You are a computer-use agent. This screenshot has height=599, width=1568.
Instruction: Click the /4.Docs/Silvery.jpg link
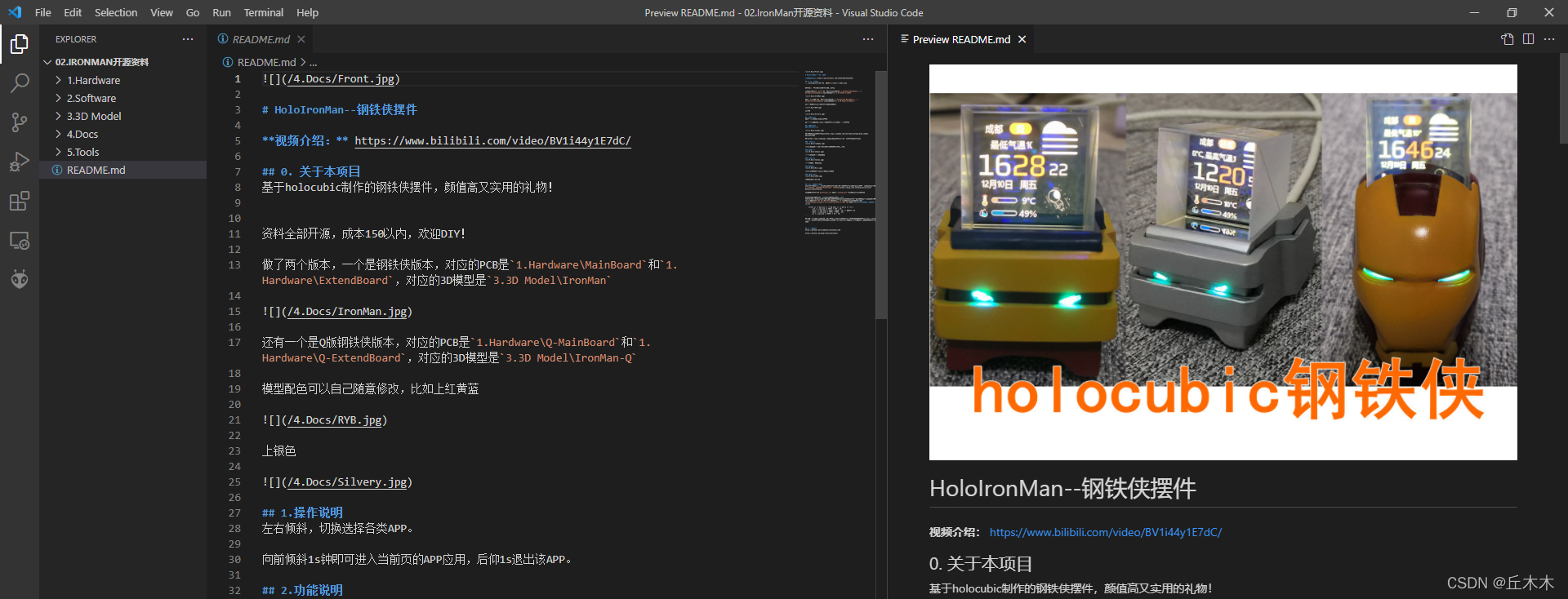348,481
